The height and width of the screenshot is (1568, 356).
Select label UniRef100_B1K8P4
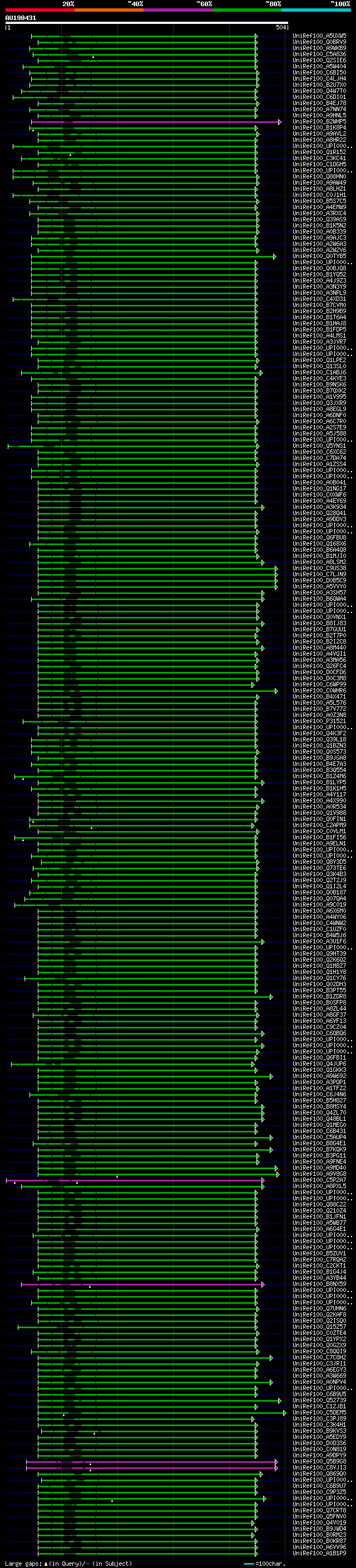click(319, 128)
